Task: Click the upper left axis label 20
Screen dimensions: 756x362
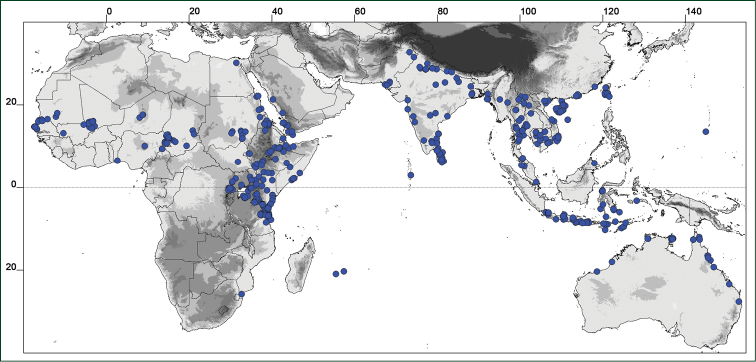Action: coord(11,102)
